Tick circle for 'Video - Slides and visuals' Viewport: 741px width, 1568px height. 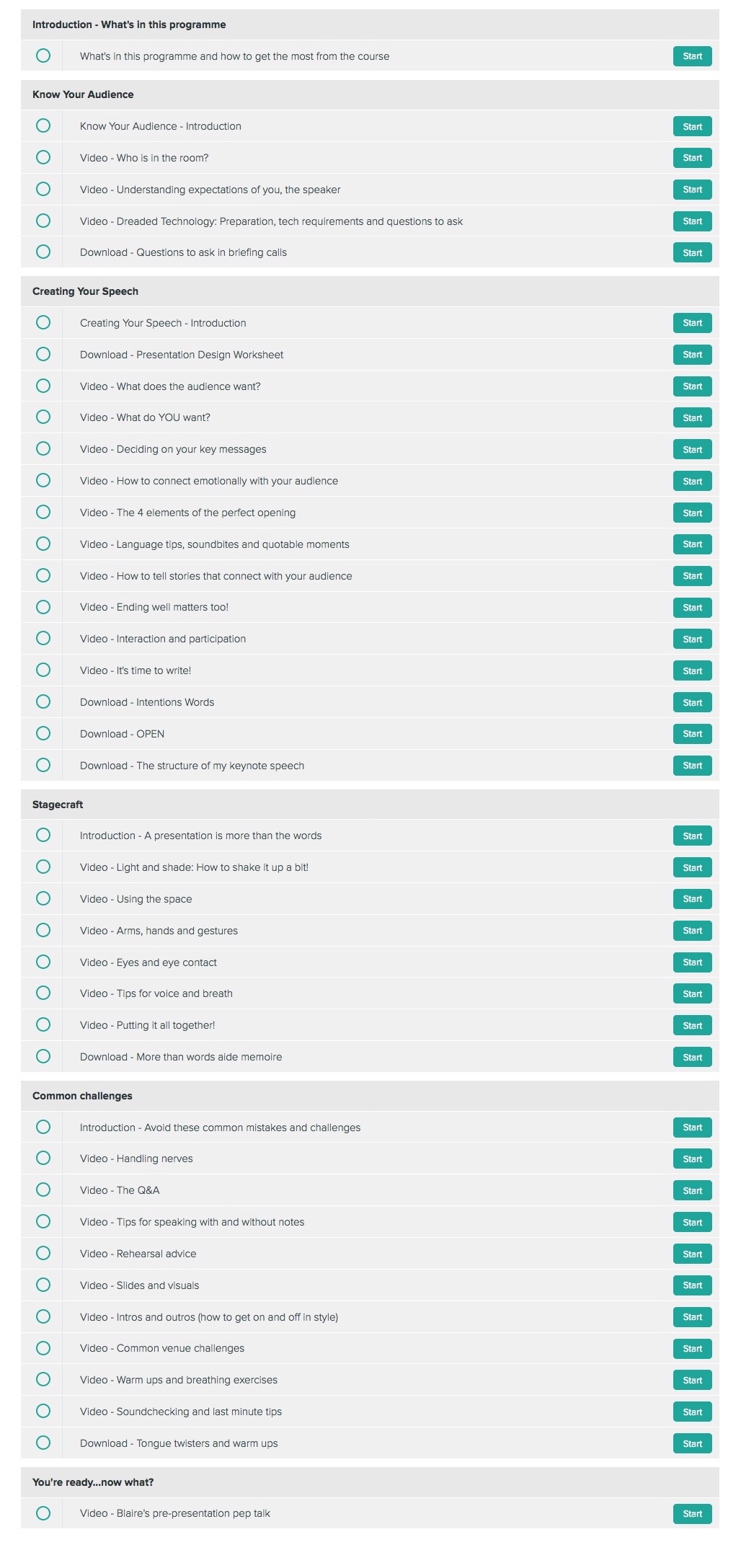(43, 1285)
